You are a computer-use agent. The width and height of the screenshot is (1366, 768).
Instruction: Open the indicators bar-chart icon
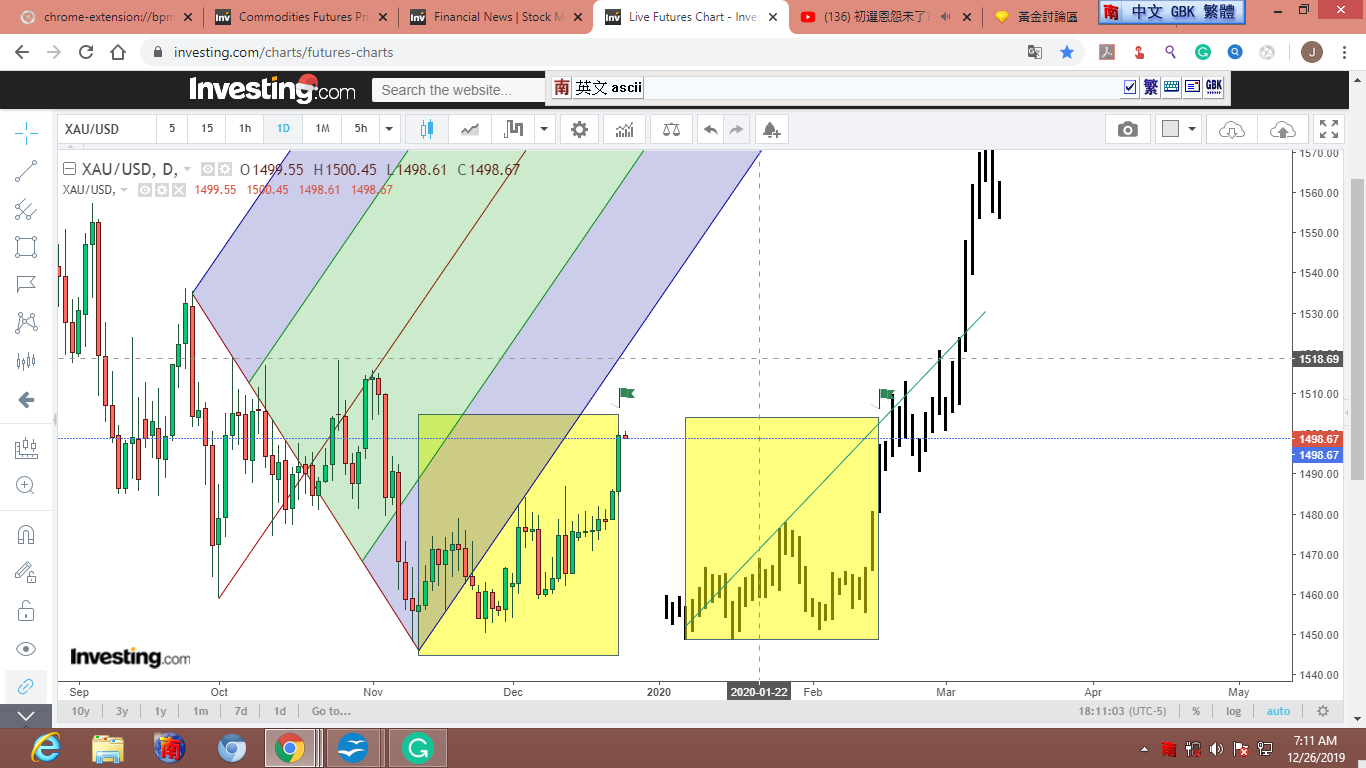click(x=625, y=129)
